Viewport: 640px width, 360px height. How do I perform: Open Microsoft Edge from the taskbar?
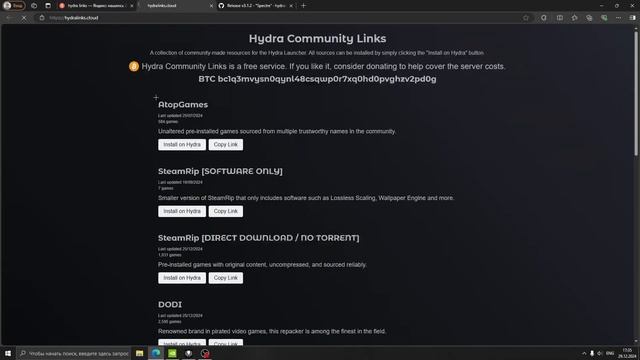[x=156, y=353]
